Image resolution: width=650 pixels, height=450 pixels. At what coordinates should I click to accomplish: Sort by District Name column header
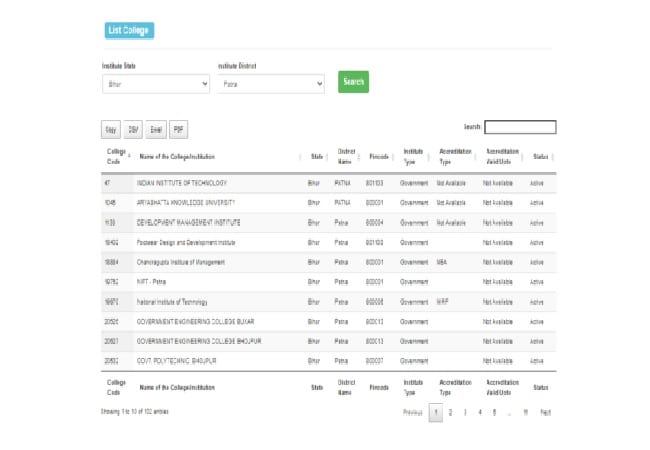coord(346,156)
